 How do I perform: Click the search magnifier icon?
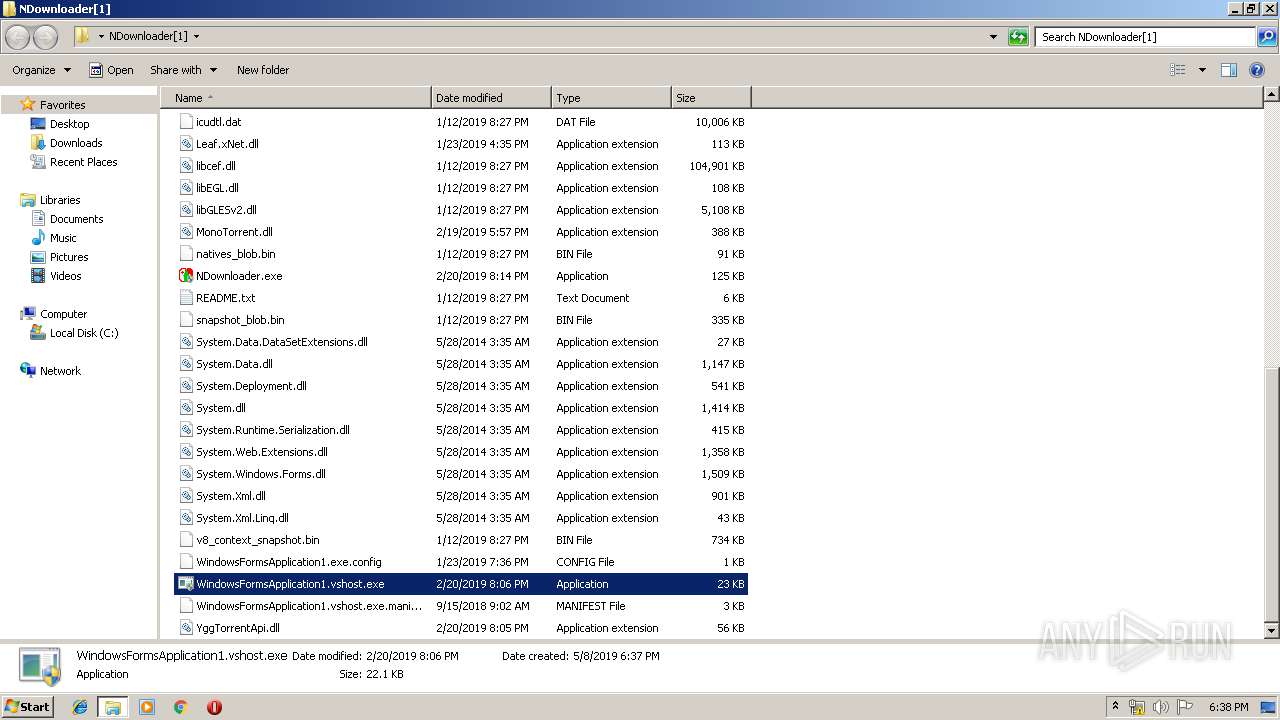[x=1267, y=37]
